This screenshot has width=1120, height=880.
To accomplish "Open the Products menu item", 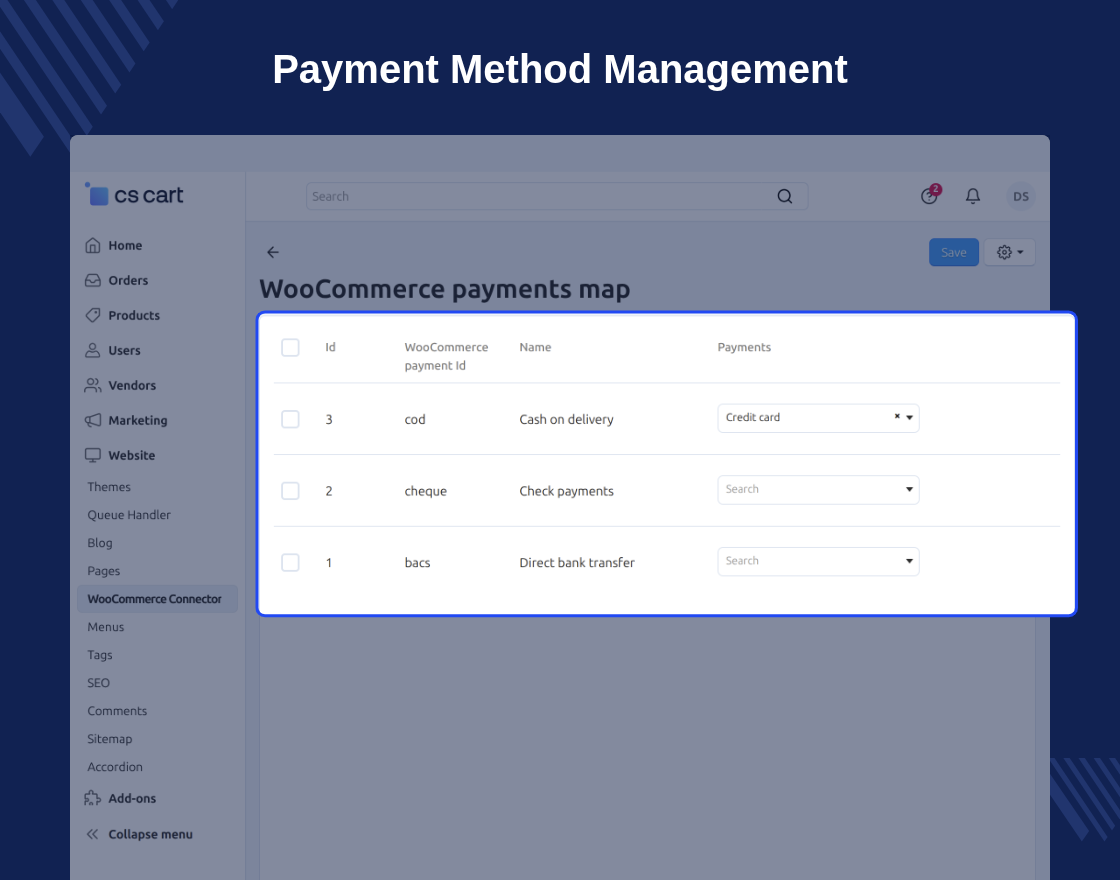I will [134, 315].
